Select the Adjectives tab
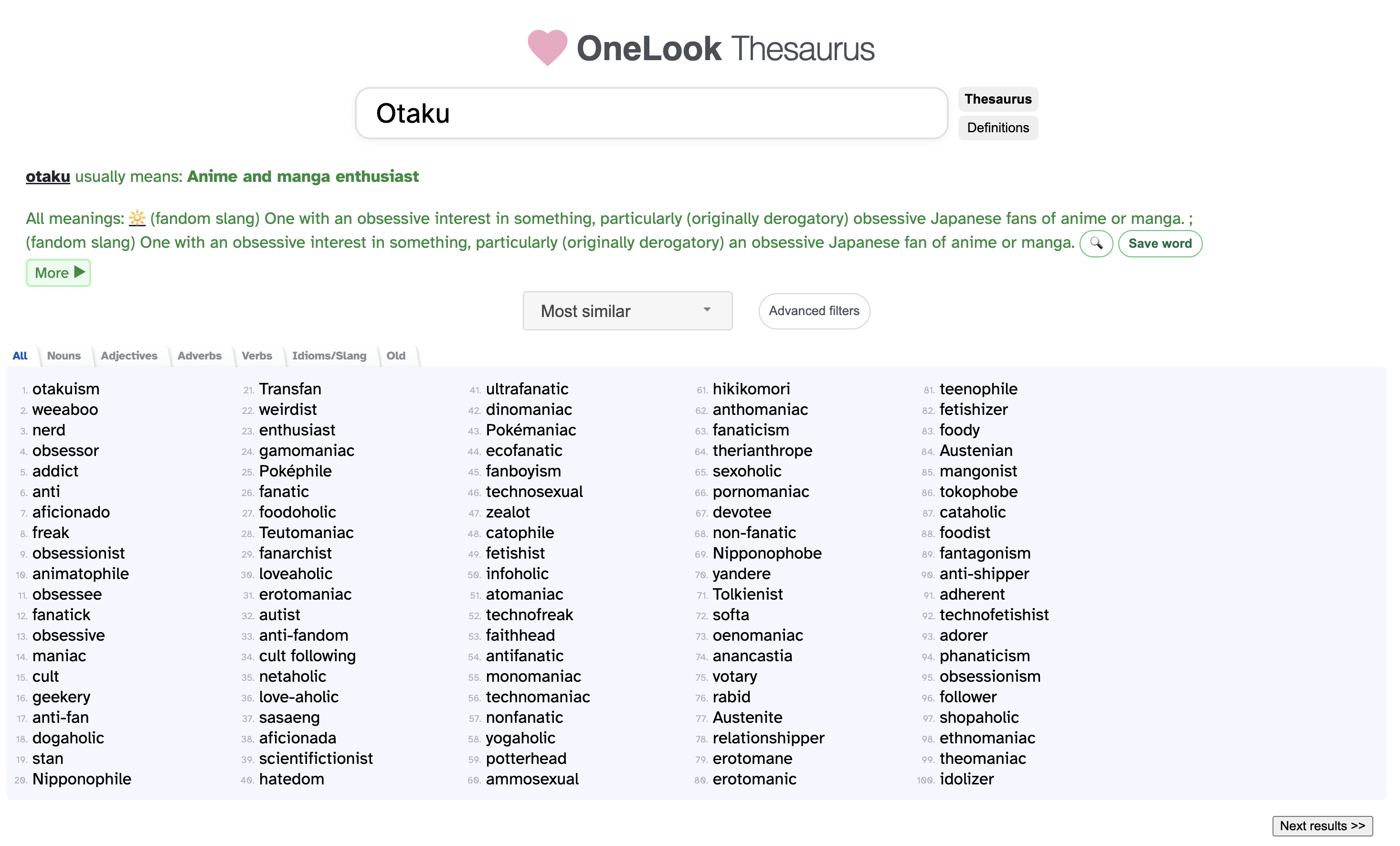1400x846 pixels. click(x=129, y=356)
